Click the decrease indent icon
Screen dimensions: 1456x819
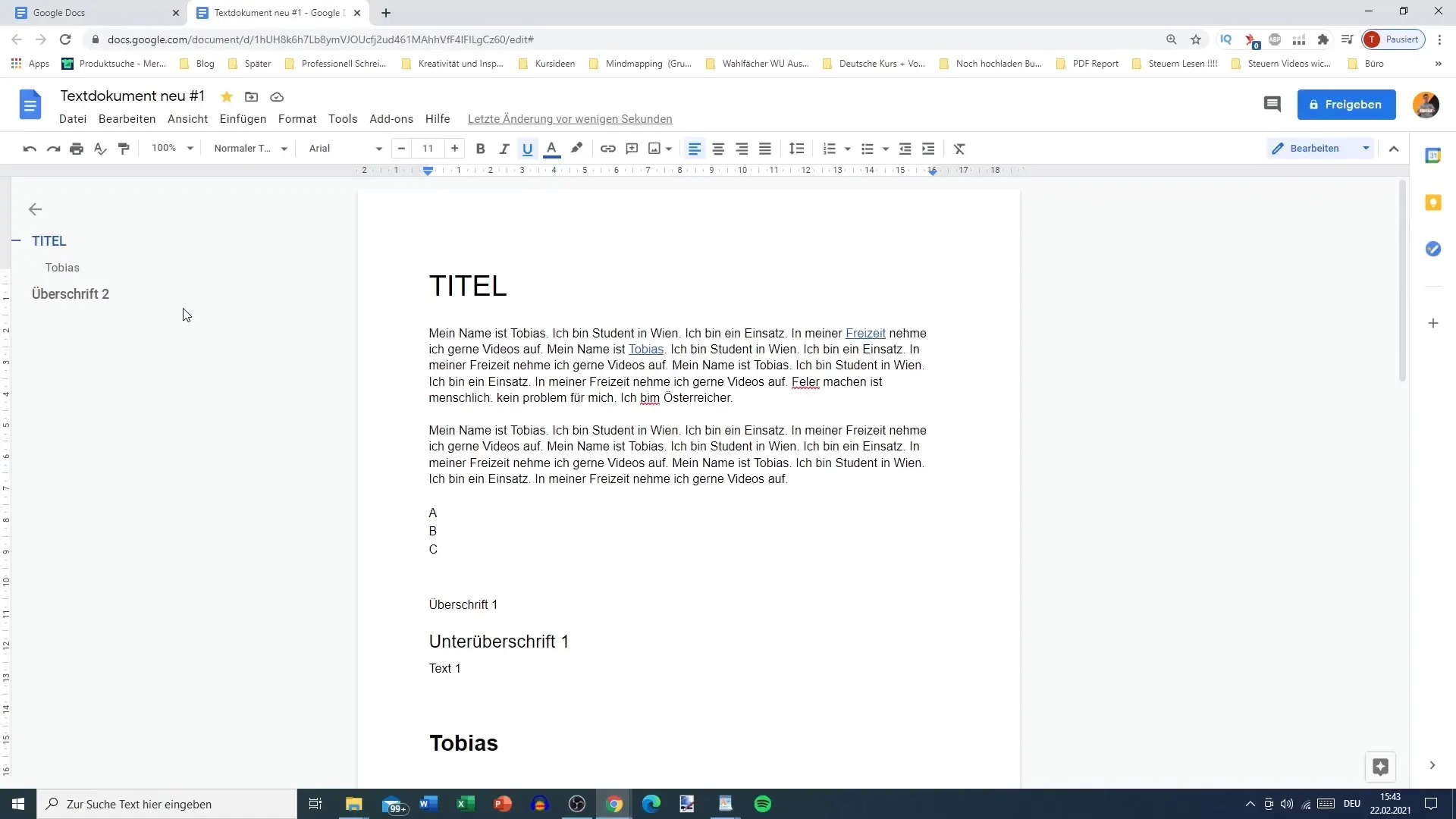click(x=905, y=148)
